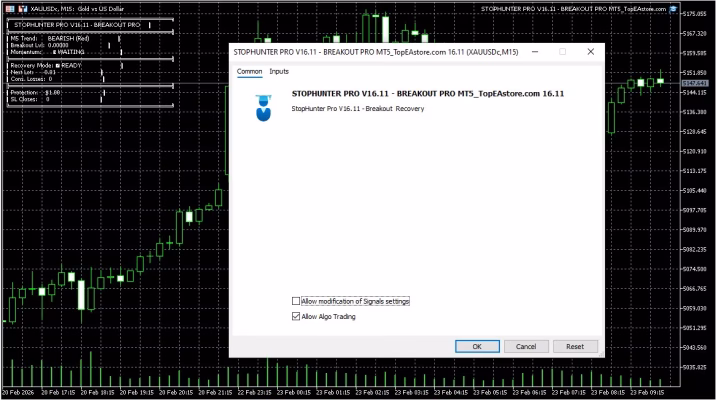Click the 'Momentum: WAITING' panel row
The width and height of the screenshot is (716, 400).
(47, 52)
